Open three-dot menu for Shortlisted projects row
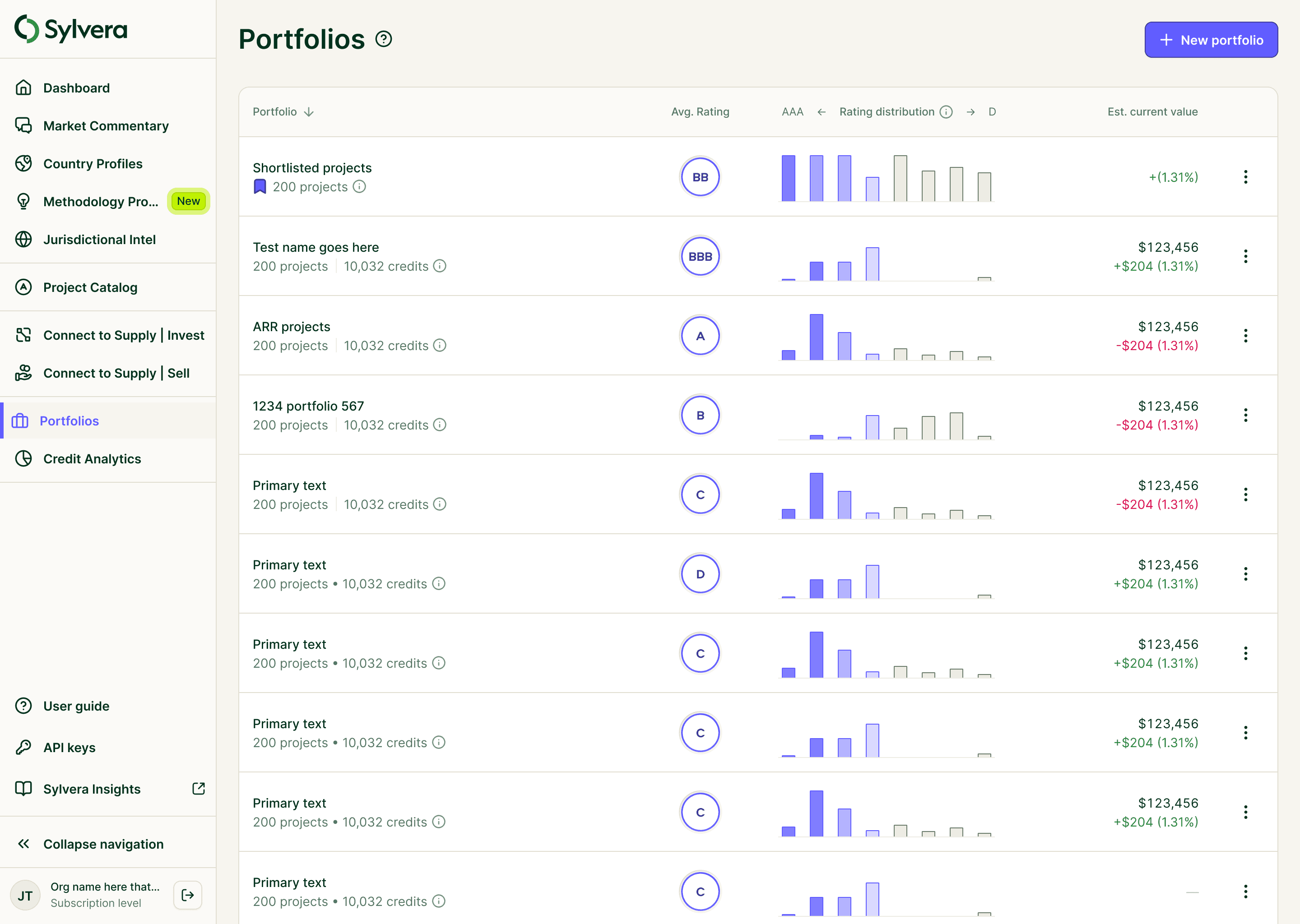1300x924 pixels. pyautogui.click(x=1245, y=177)
